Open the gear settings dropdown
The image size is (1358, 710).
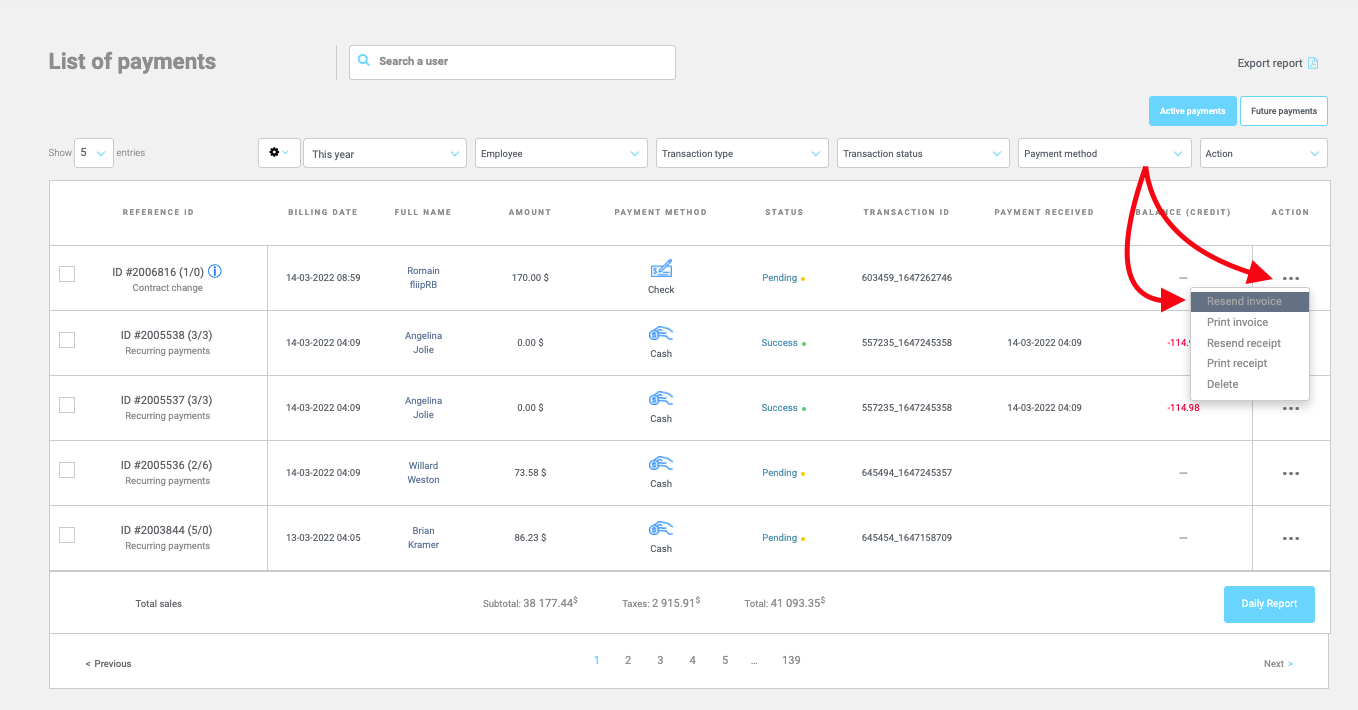(279, 153)
